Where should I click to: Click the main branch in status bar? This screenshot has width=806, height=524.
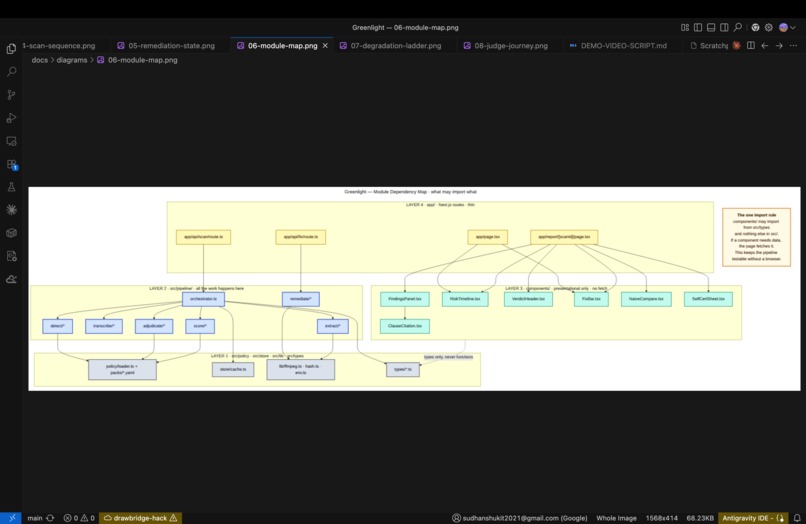coord(35,518)
